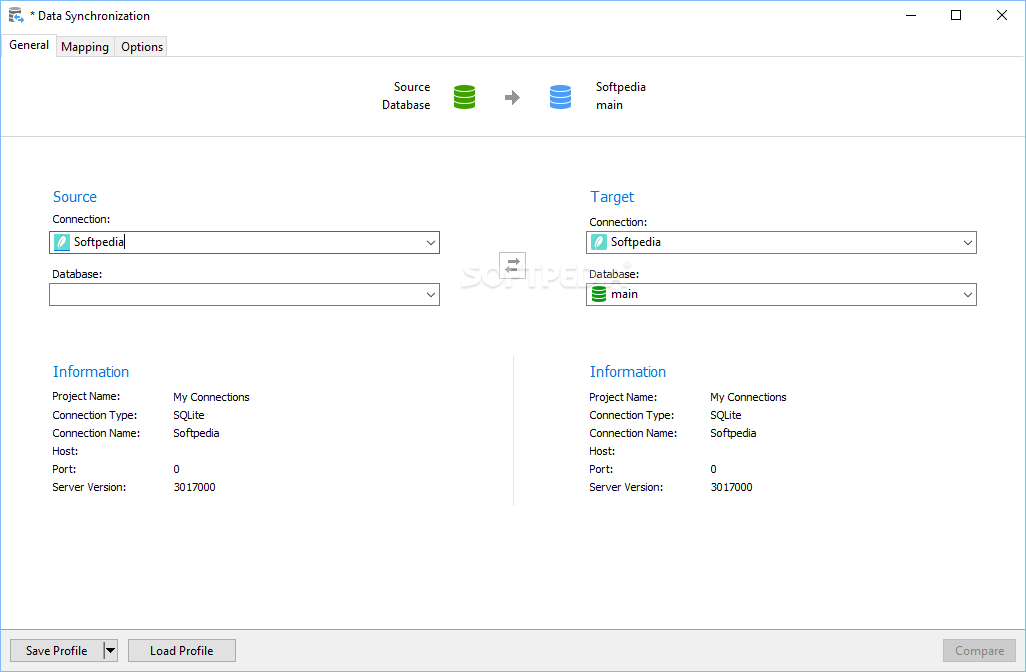Click the header label Softpedia main
This screenshot has width=1026, height=672.
[620, 96]
